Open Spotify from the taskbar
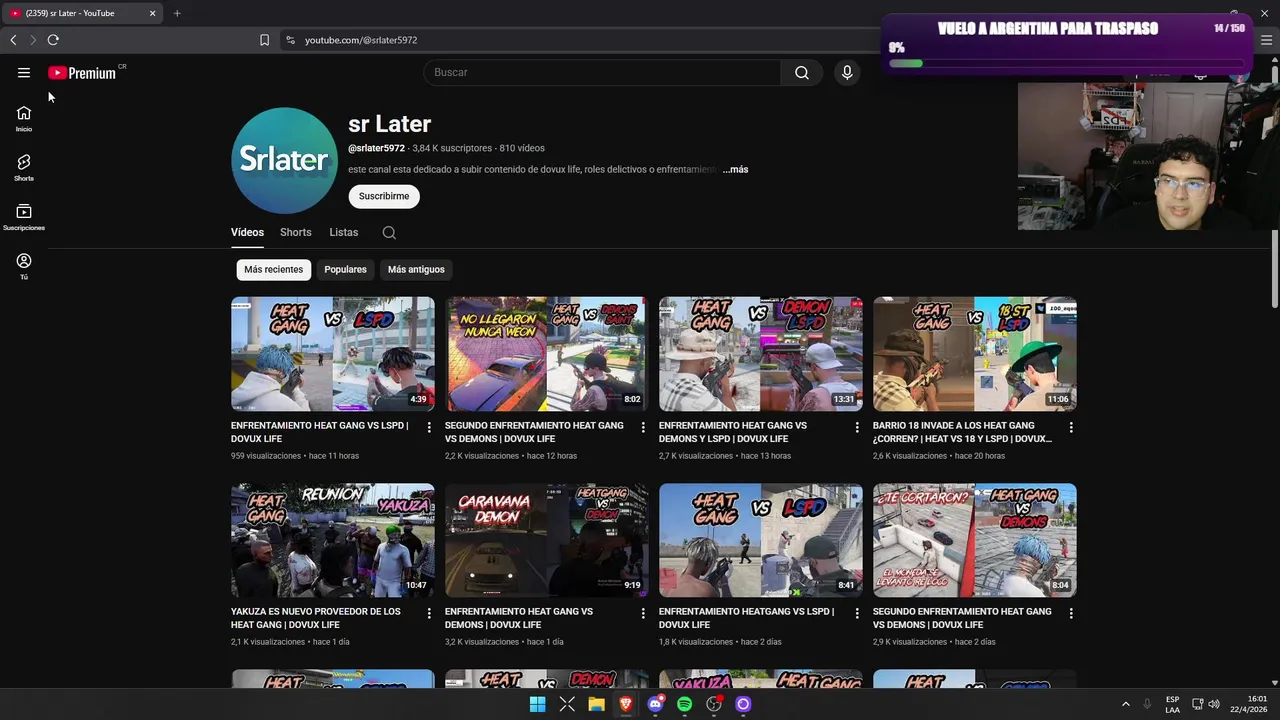This screenshot has width=1280, height=720. click(684, 704)
